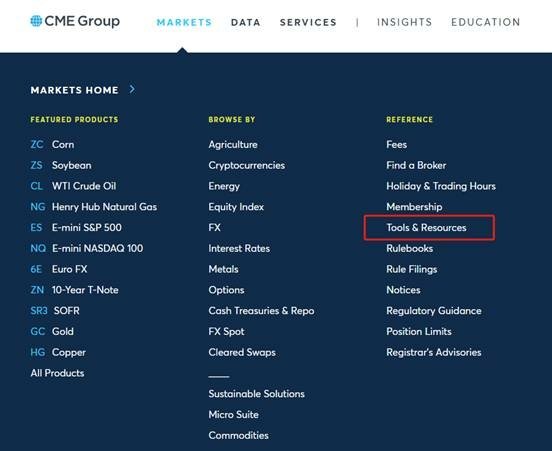This screenshot has width=552, height=451.
Task: Open the Markets menu tab
Action: (184, 22)
